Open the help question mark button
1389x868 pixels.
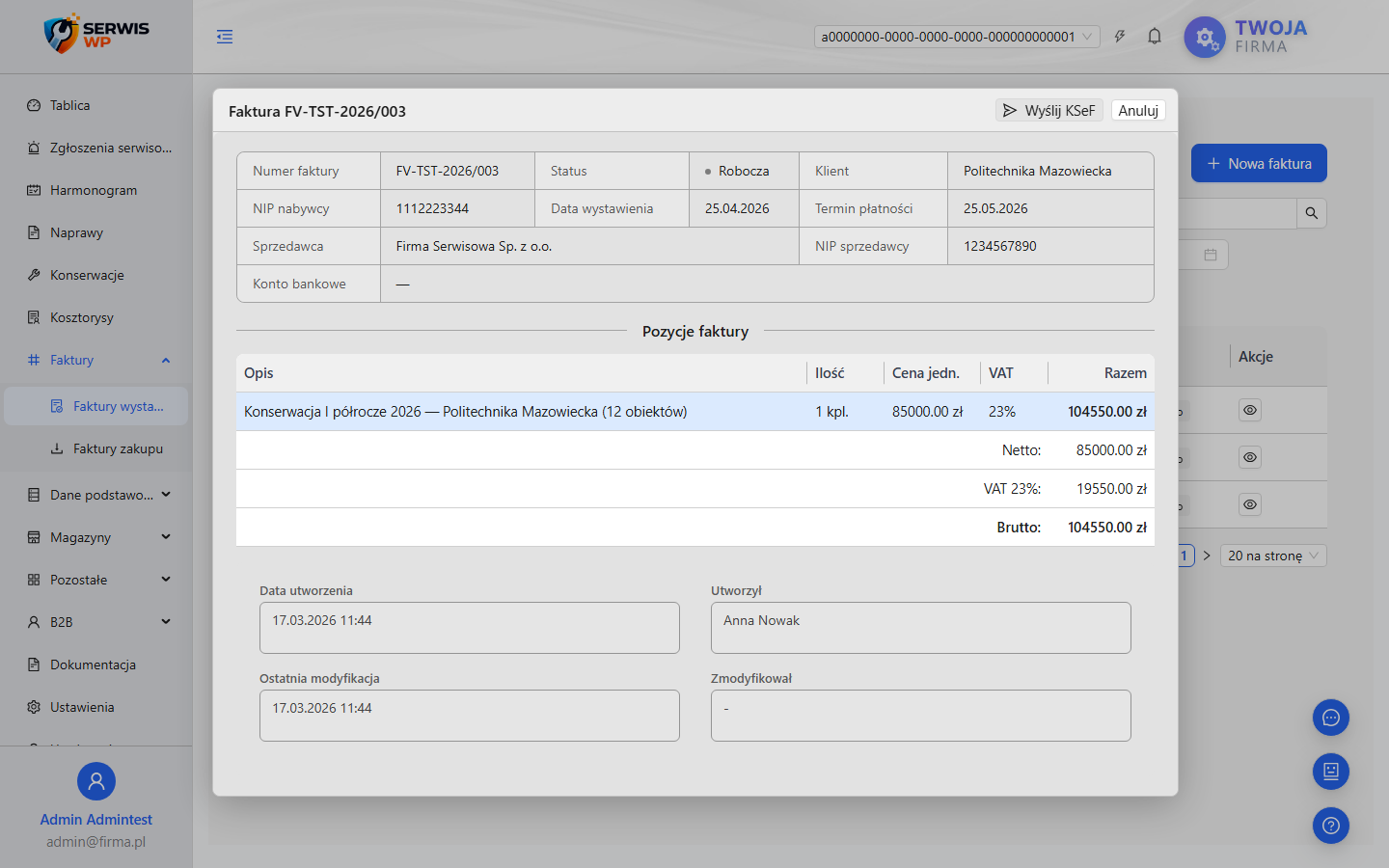1331,826
